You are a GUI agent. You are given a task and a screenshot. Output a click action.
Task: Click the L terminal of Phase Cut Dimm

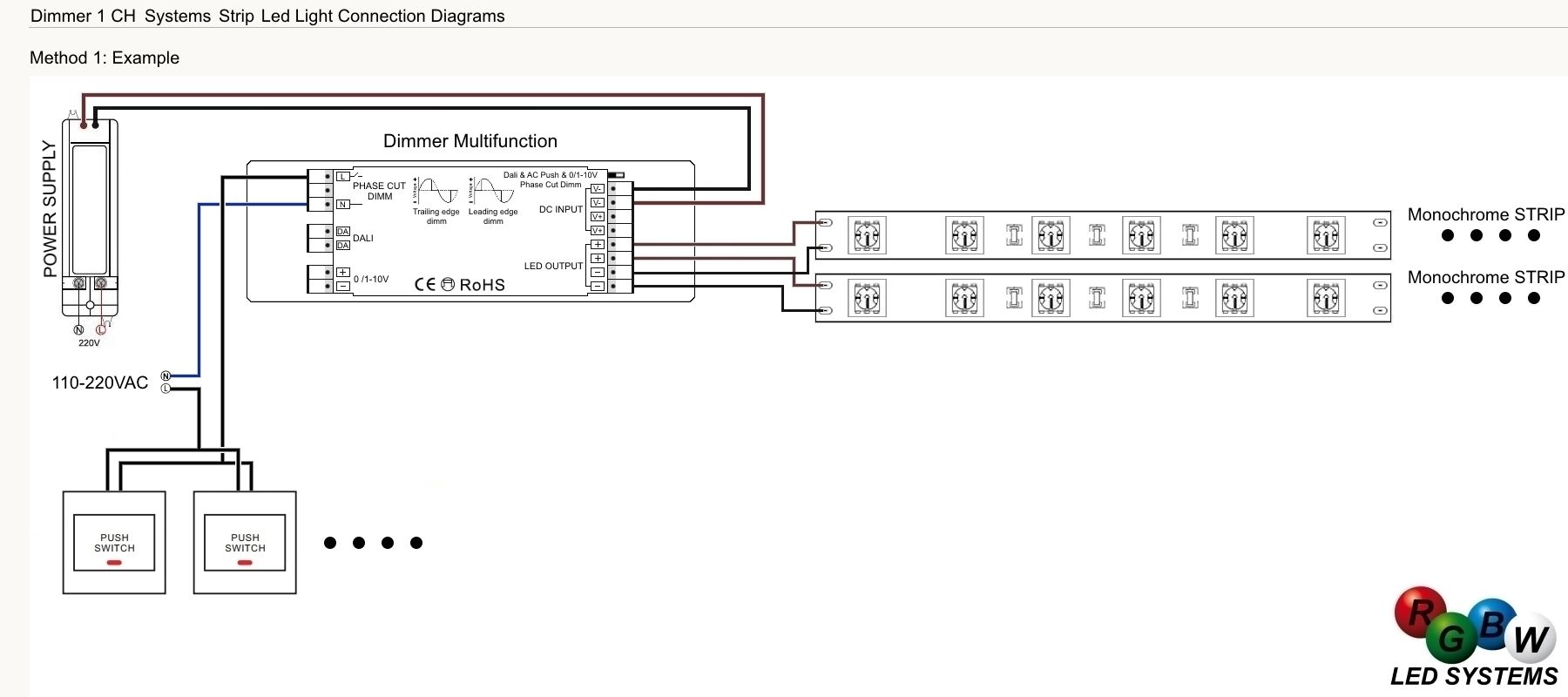tap(343, 176)
